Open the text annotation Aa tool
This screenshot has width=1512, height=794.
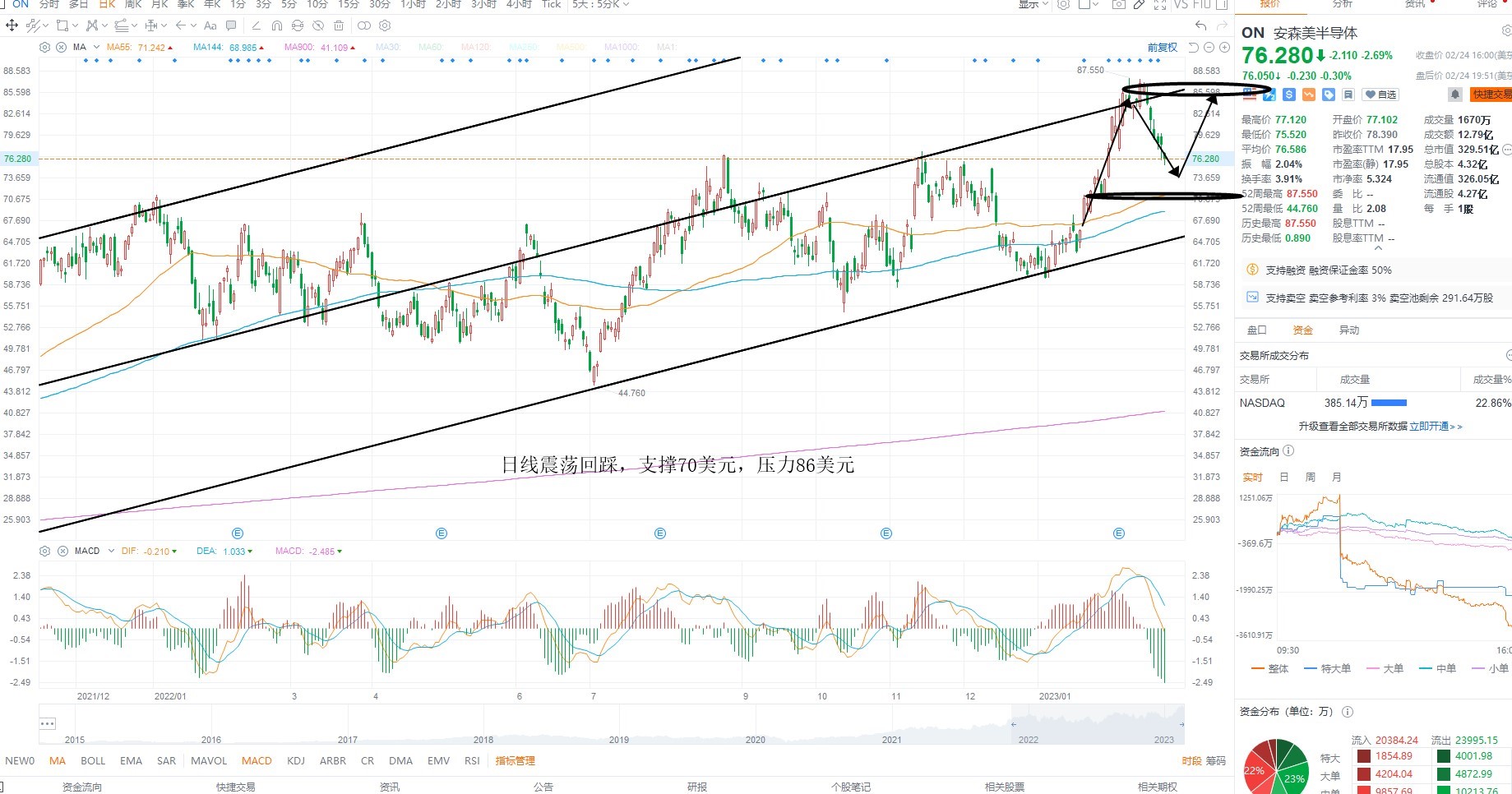(x=210, y=25)
